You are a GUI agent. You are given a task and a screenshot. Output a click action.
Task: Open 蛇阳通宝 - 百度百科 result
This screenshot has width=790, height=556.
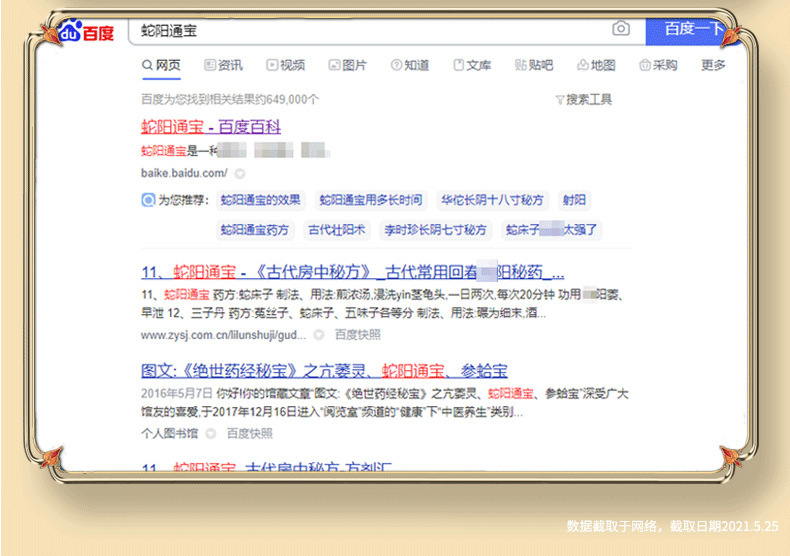pyautogui.click(x=211, y=126)
